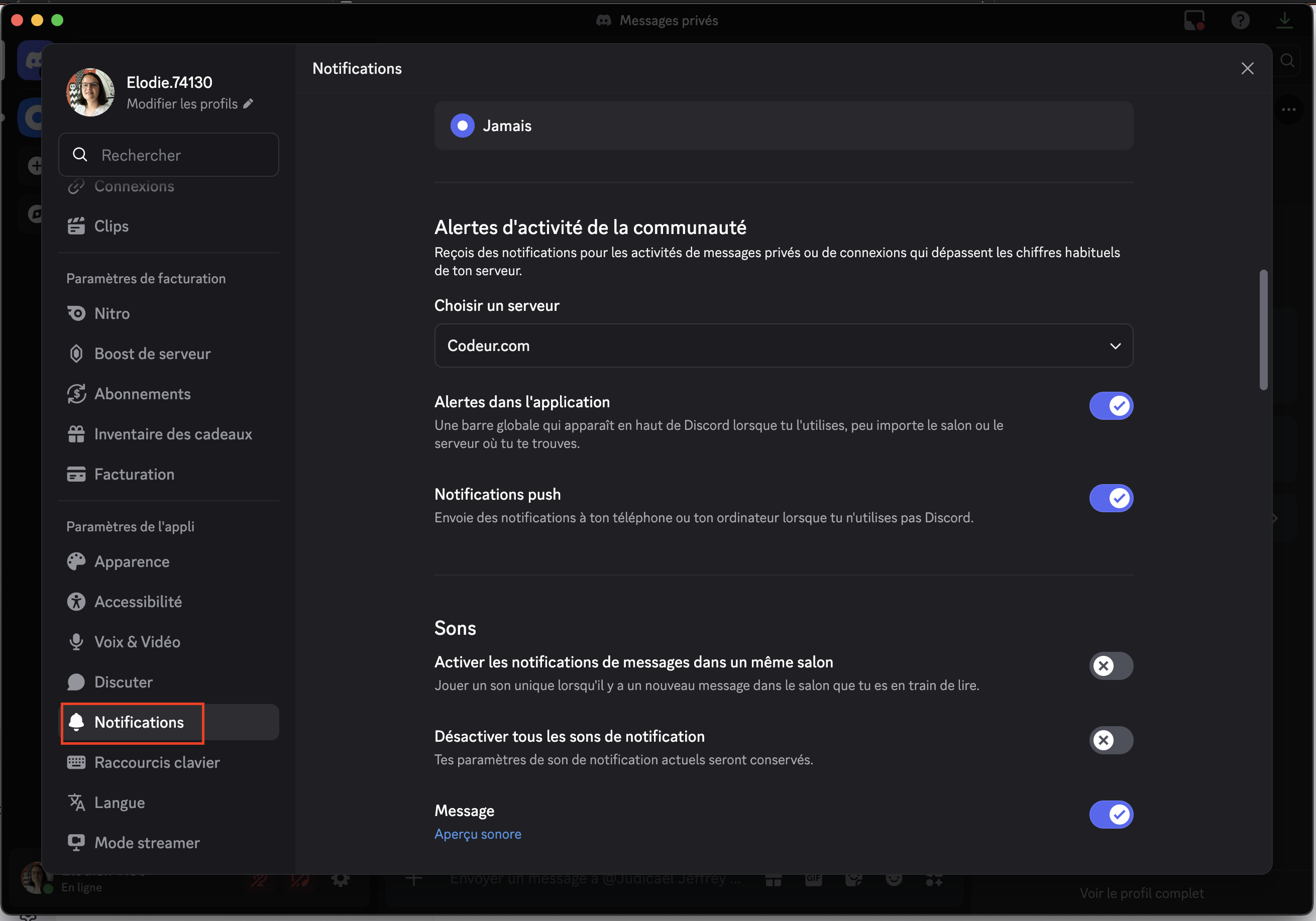
Task: Click the pencil icon next to Modifier les profils
Action: tap(248, 104)
